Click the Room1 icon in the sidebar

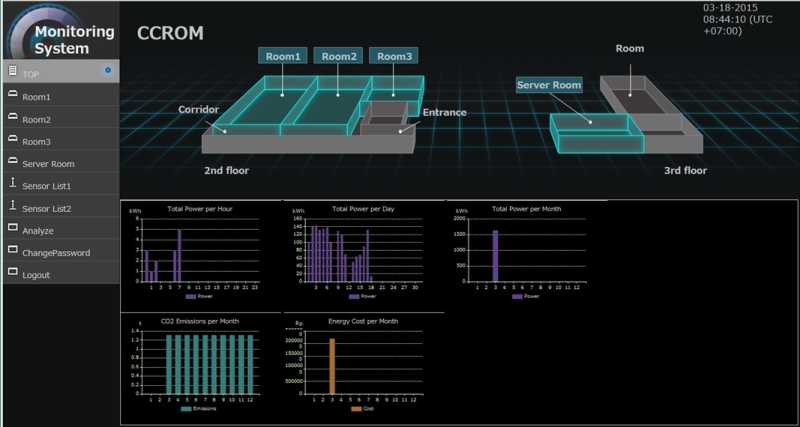[12, 94]
